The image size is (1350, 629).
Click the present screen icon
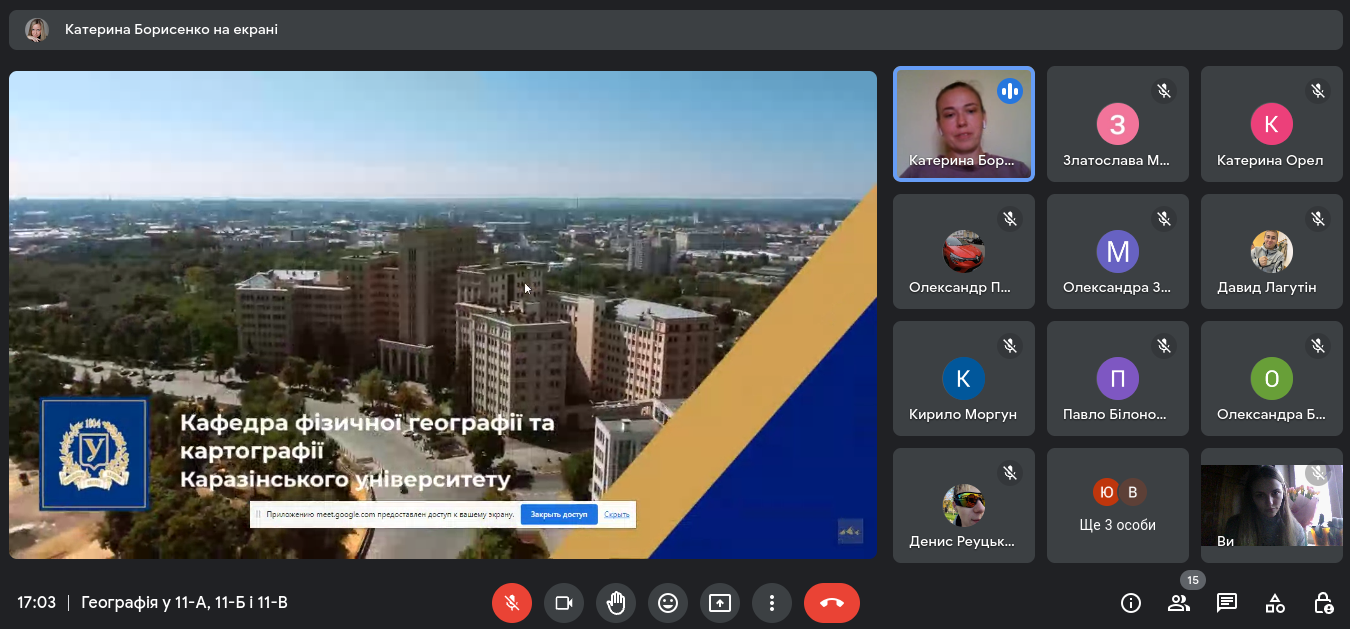point(720,603)
